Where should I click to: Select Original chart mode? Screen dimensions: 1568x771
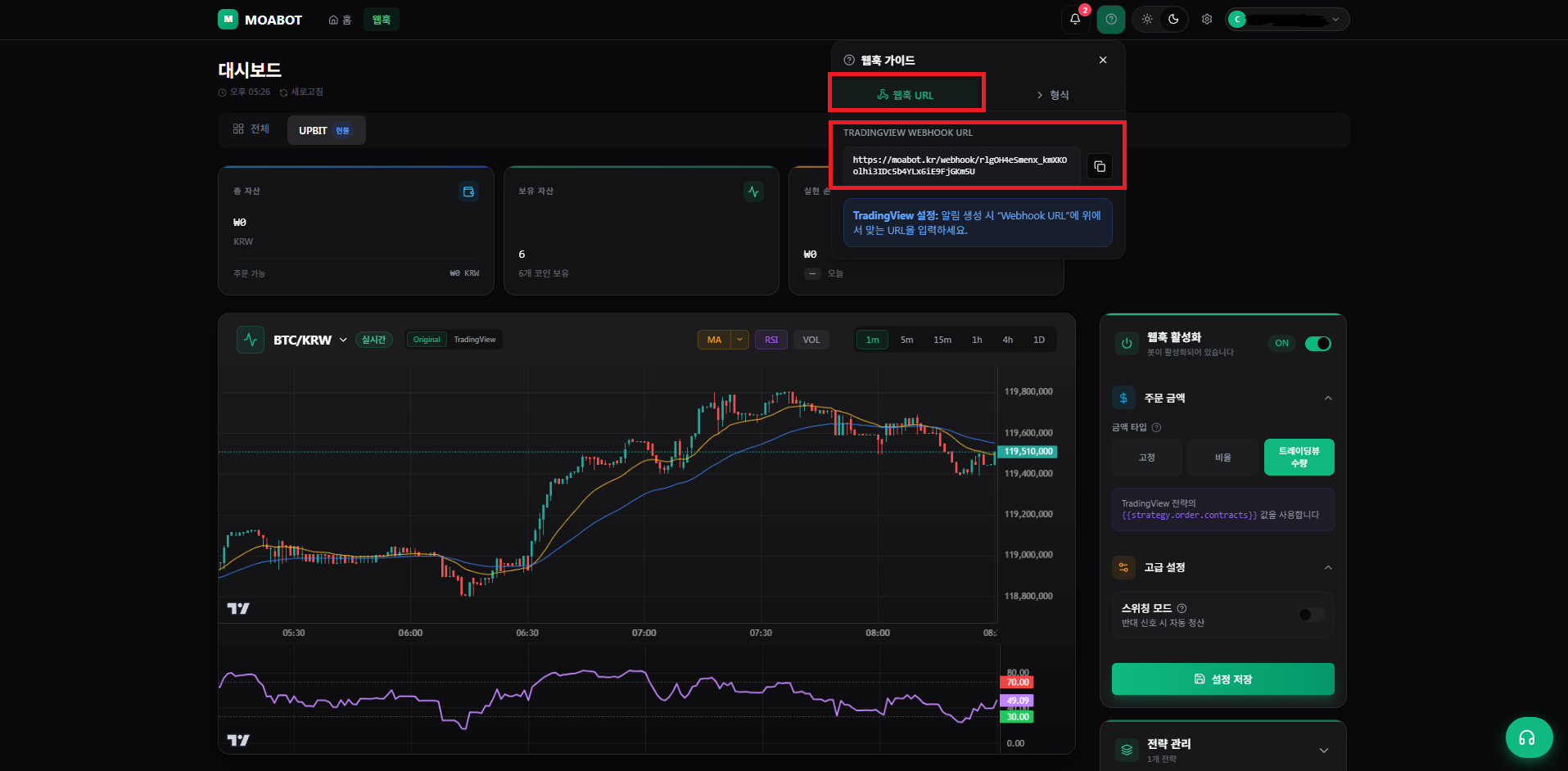[x=427, y=340]
